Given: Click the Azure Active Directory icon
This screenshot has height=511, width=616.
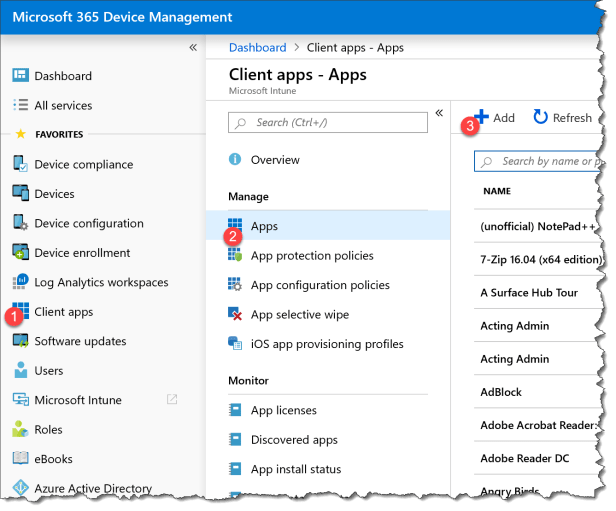Looking at the screenshot, I should [20, 487].
